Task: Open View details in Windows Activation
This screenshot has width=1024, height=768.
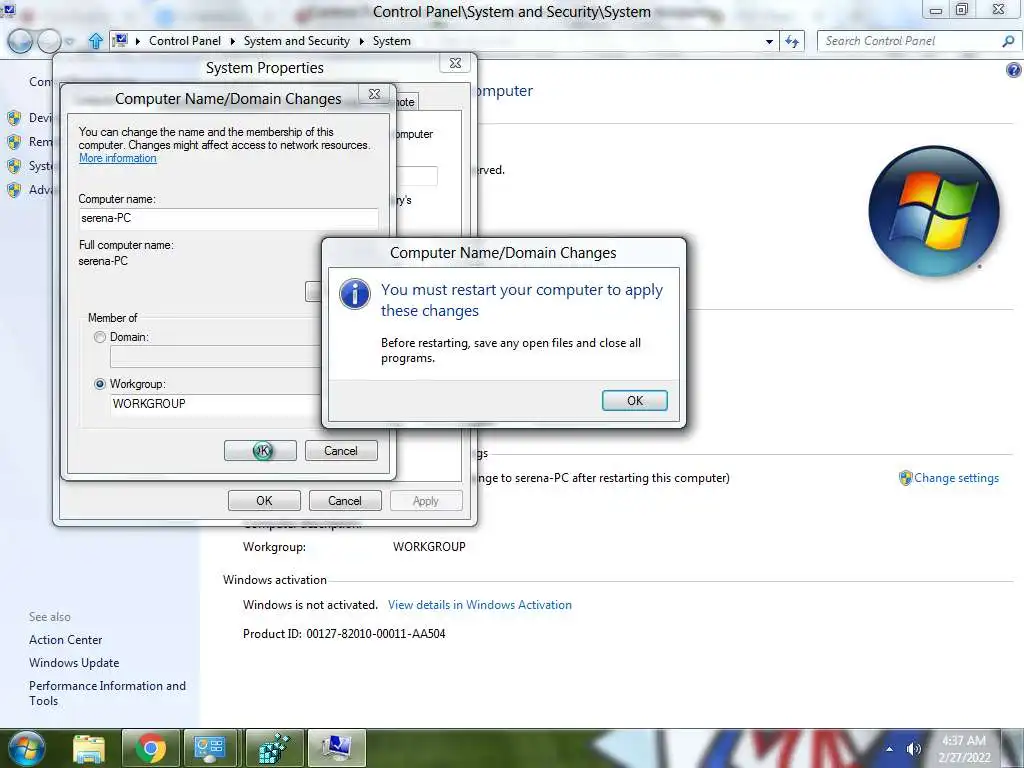Action: tap(479, 605)
